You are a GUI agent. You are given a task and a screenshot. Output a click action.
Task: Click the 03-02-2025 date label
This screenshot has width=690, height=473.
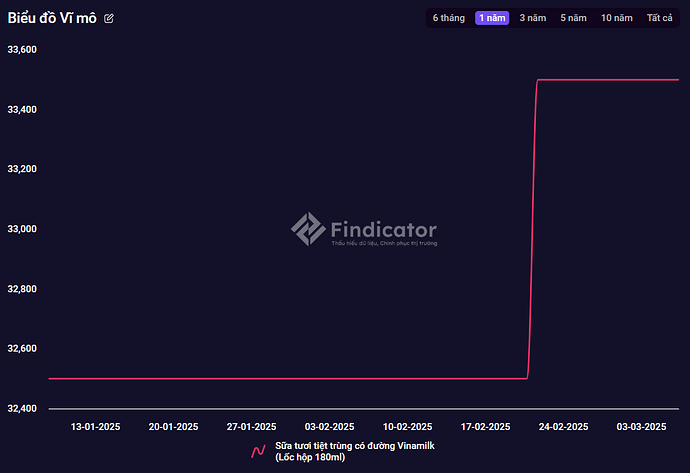330,427
